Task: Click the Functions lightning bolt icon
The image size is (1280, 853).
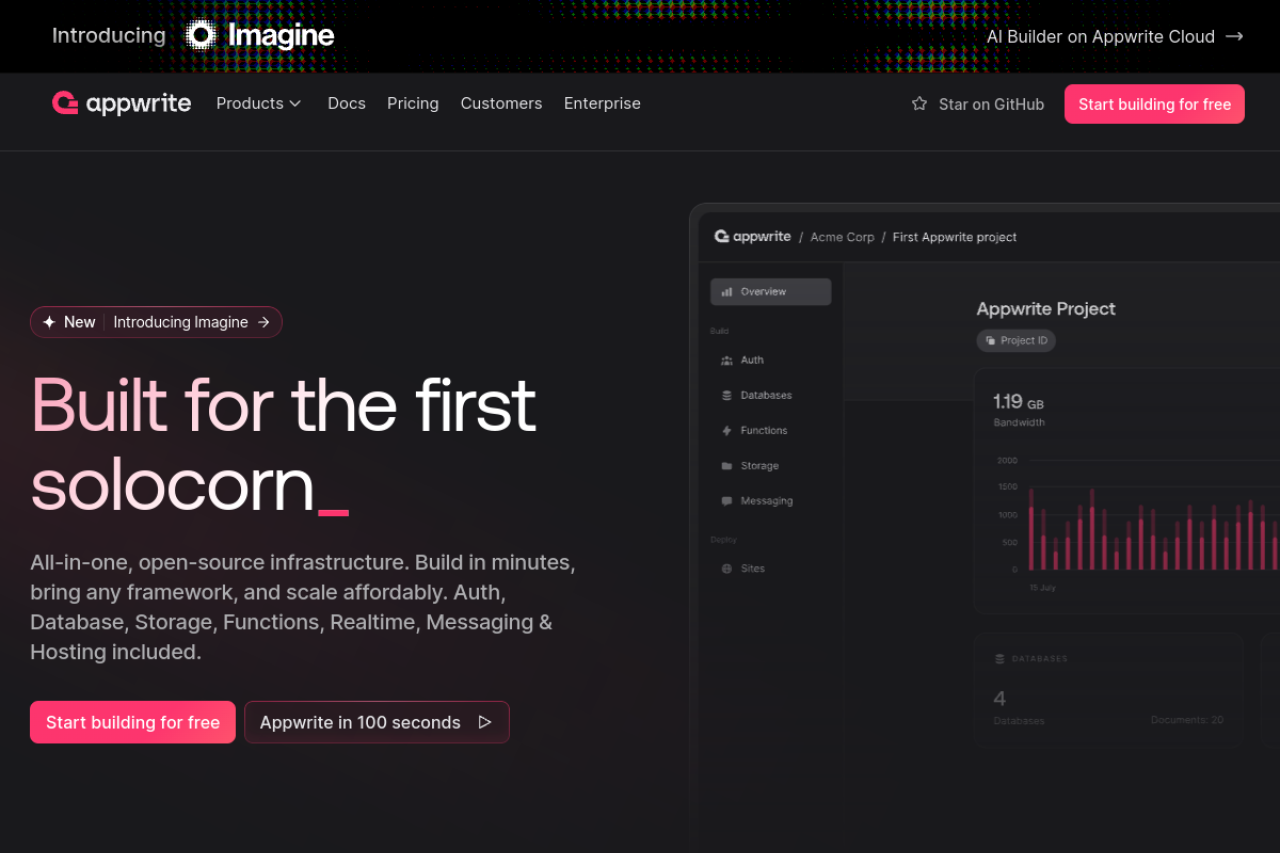Action: click(x=727, y=430)
